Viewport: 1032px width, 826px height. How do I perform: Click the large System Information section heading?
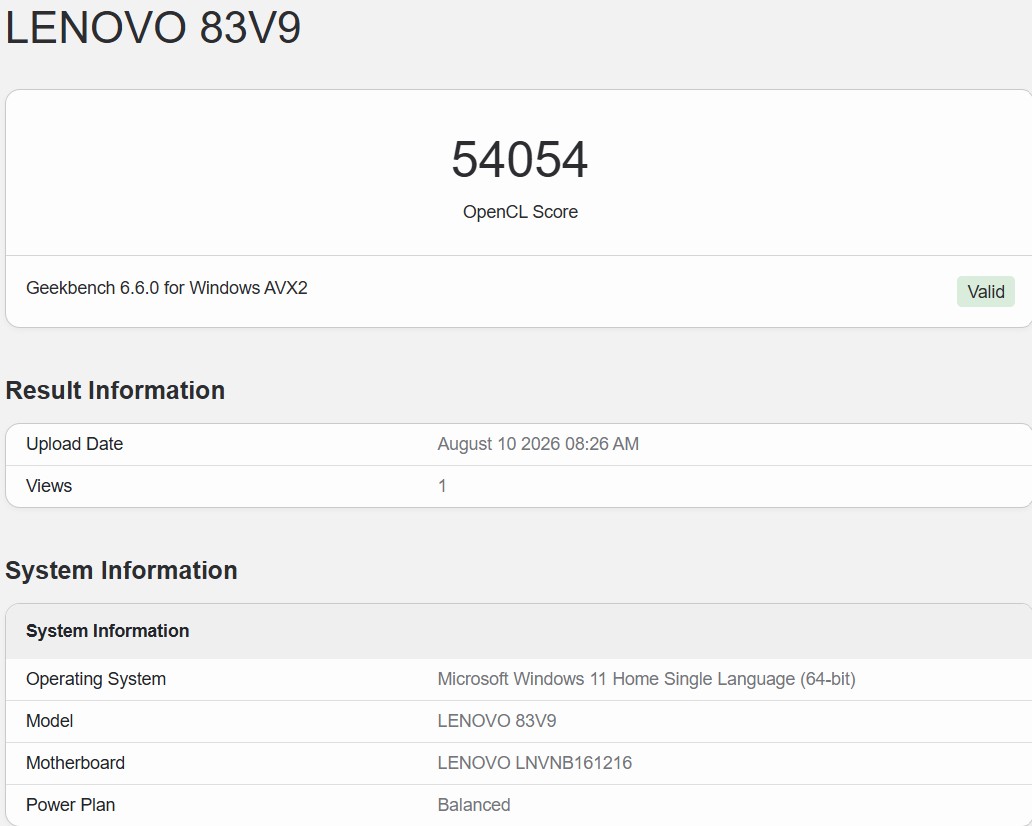[121, 571]
